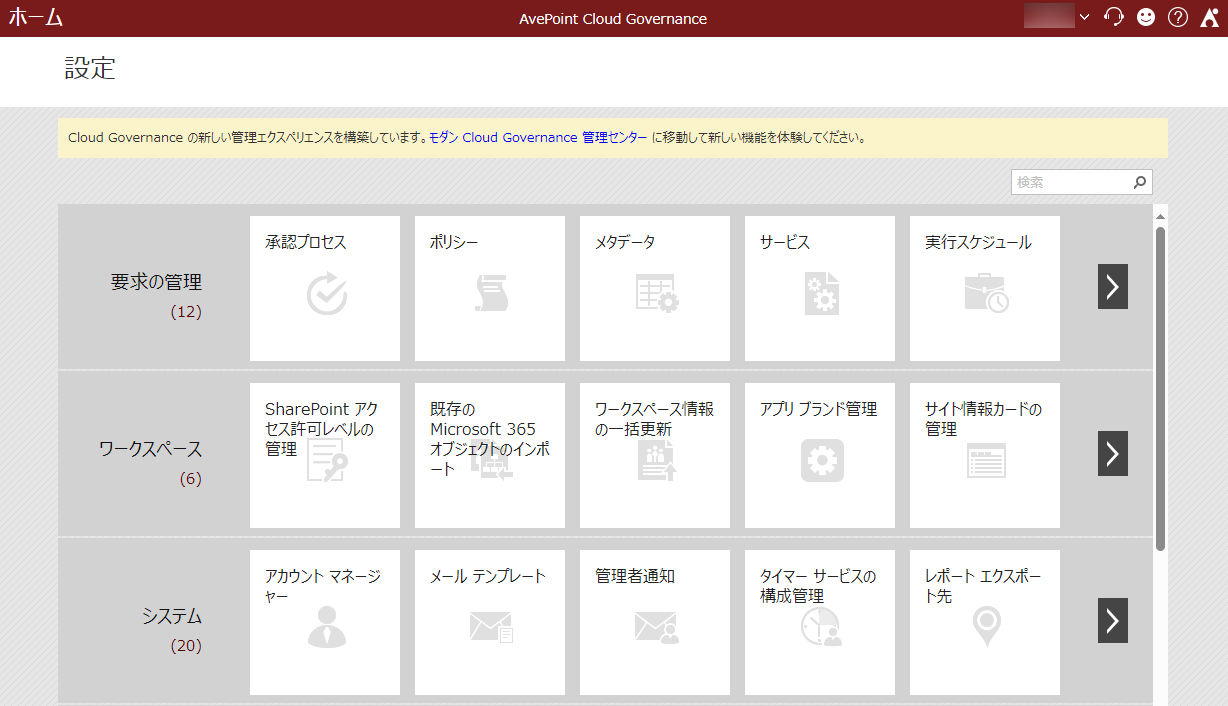Click the blurred user name
Viewport: 1228px width, 706px height.
tap(1049, 16)
